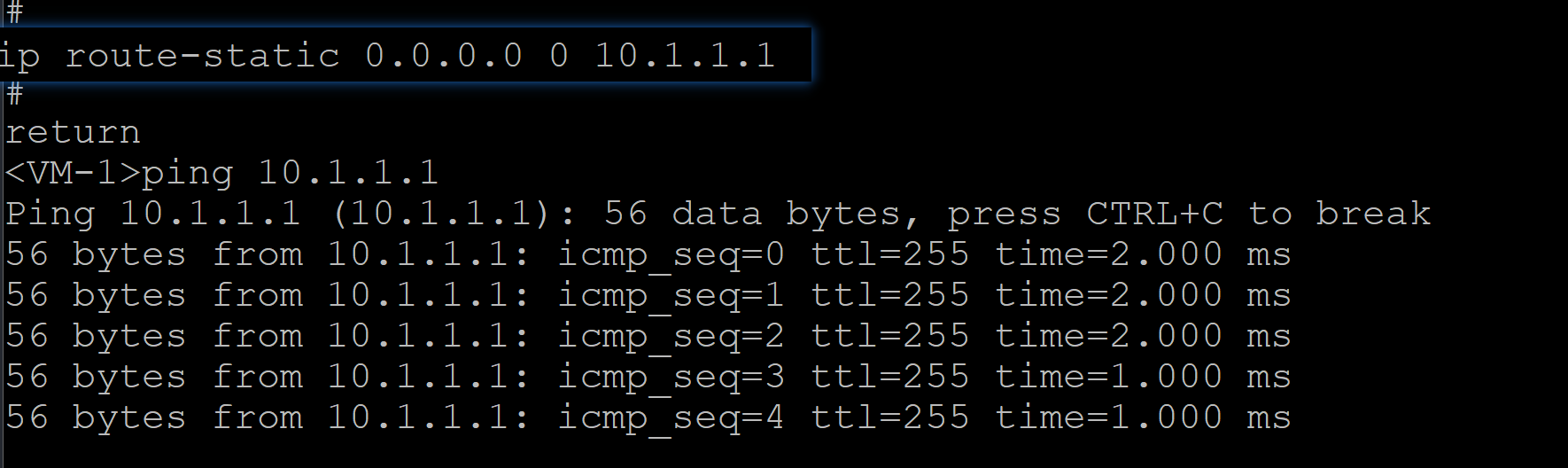Click the <VM-1> prompt
The height and width of the screenshot is (468, 1568).
click(x=73, y=173)
